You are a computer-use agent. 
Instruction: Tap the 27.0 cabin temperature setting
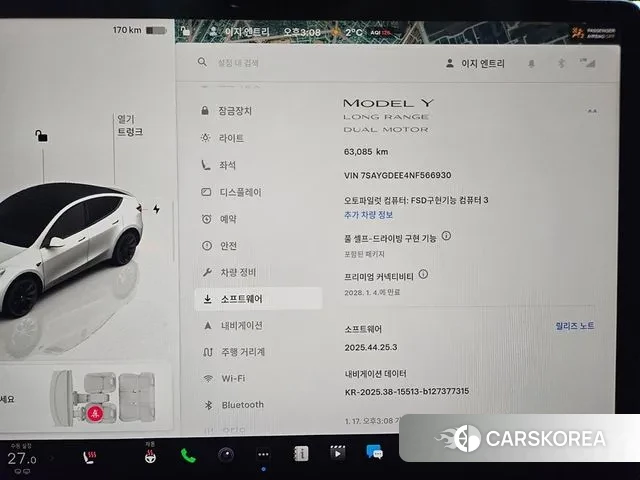click(22, 459)
